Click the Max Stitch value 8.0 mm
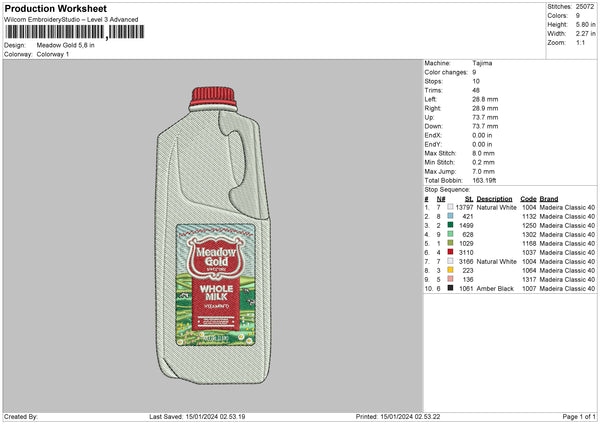600x424 pixels. pyautogui.click(x=483, y=153)
